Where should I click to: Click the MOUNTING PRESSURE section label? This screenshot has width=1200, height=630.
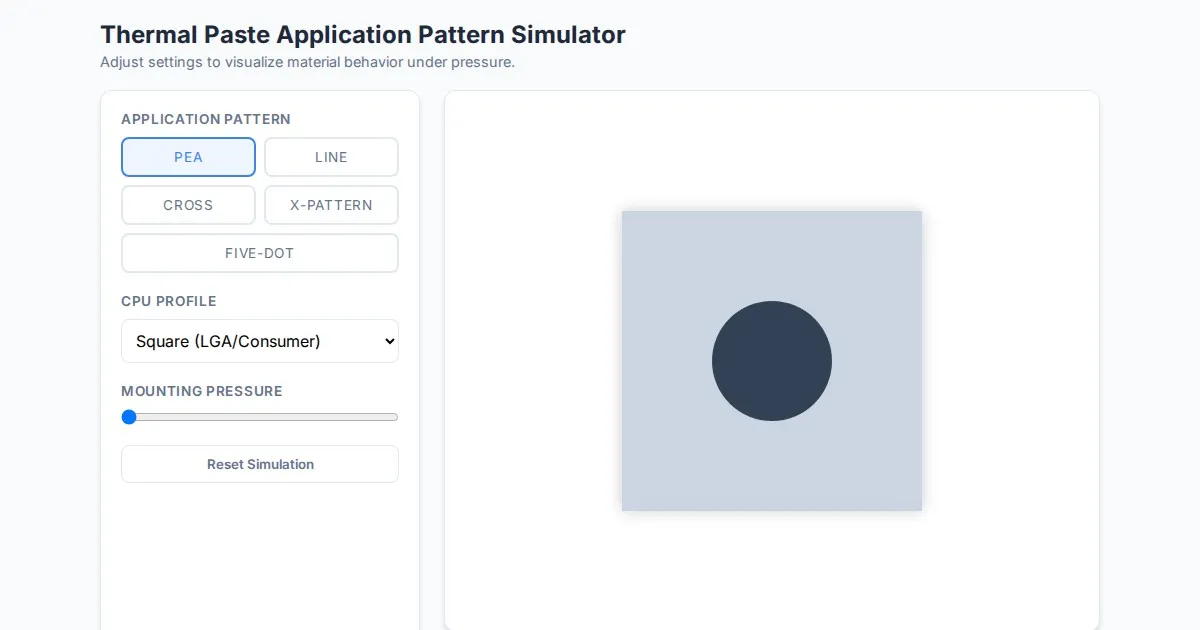[x=202, y=391]
